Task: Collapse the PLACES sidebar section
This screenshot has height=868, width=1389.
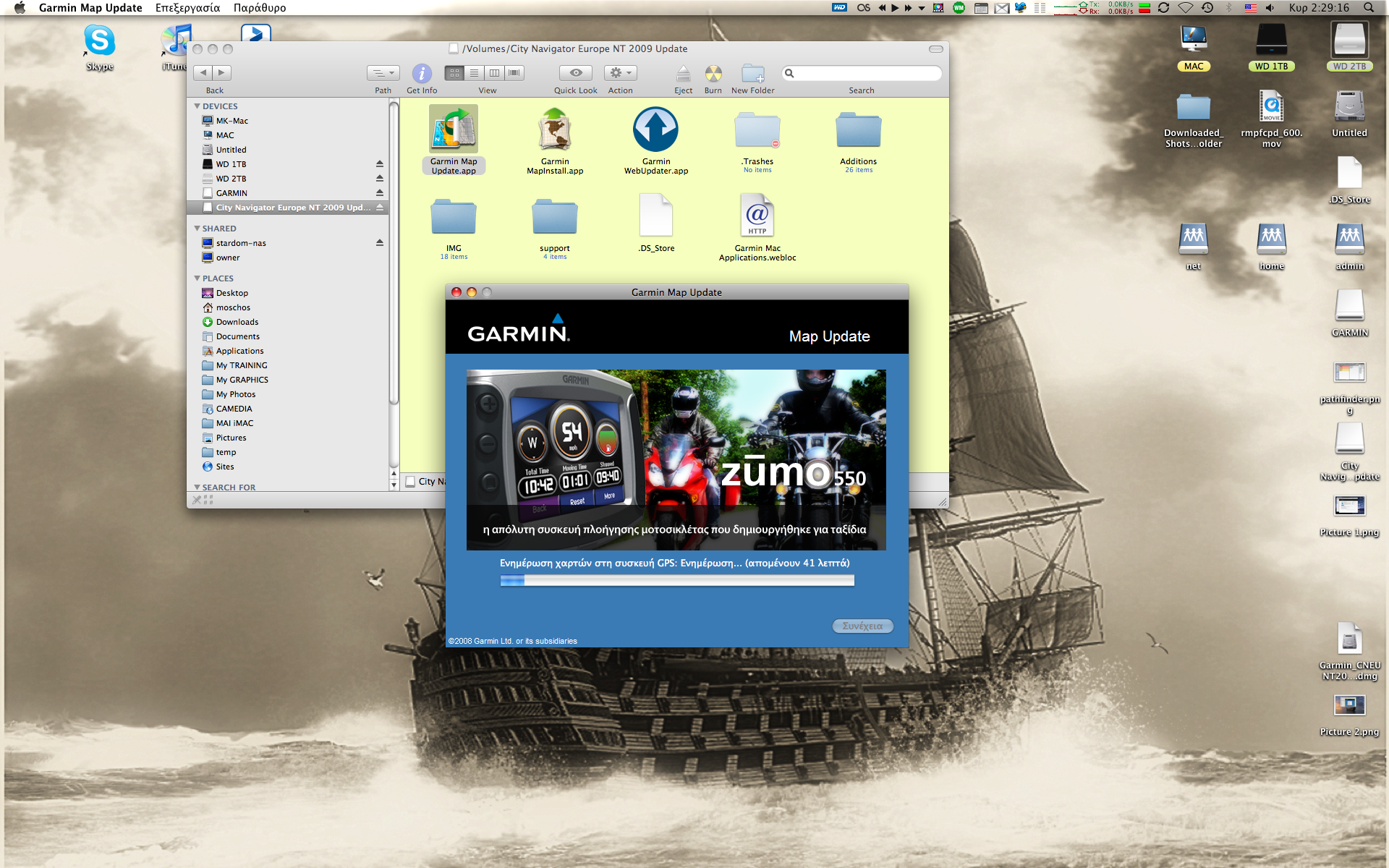Action: [x=197, y=278]
